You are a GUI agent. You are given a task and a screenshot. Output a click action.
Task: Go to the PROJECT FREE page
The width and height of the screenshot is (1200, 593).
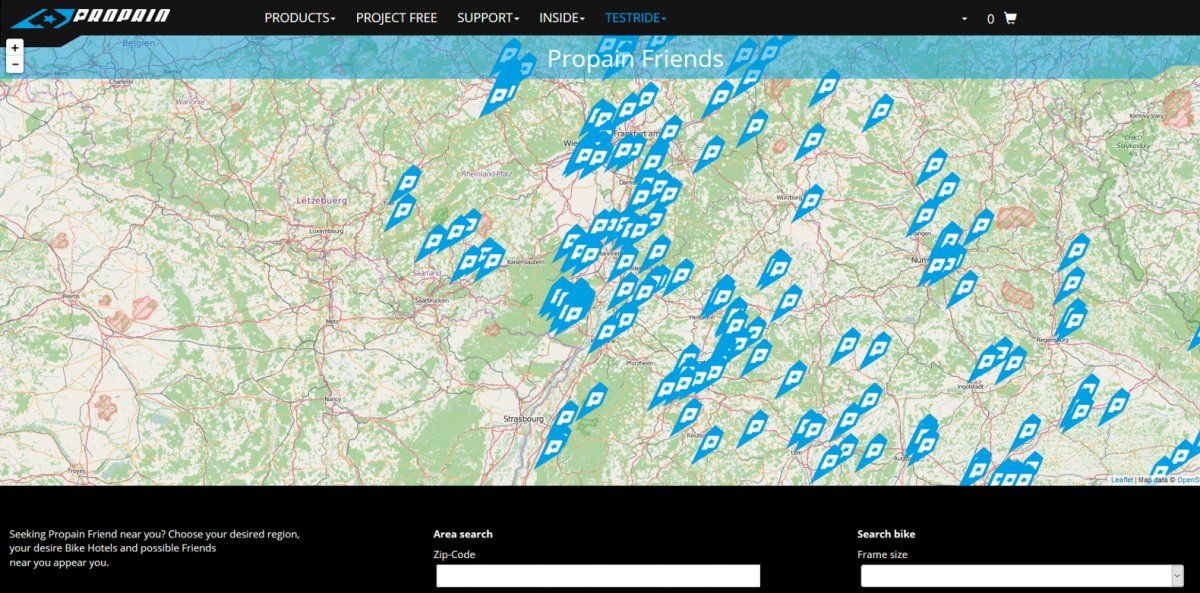pos(396,18)
